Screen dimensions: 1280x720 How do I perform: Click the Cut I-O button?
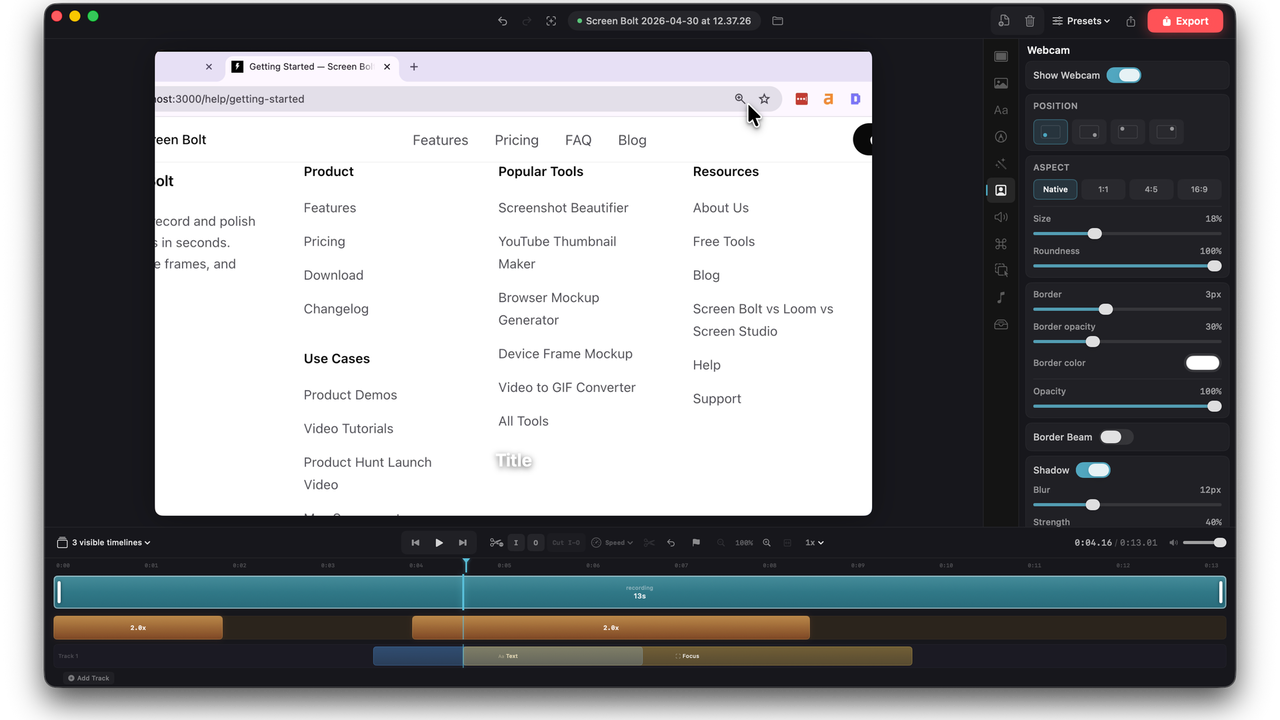[566, 543]
